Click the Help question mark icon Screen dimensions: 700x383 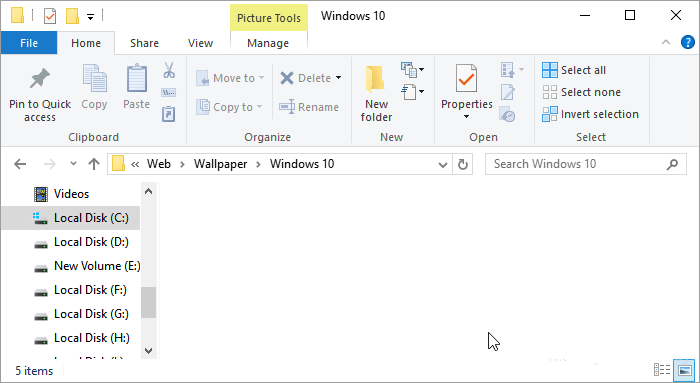[688, 42]
